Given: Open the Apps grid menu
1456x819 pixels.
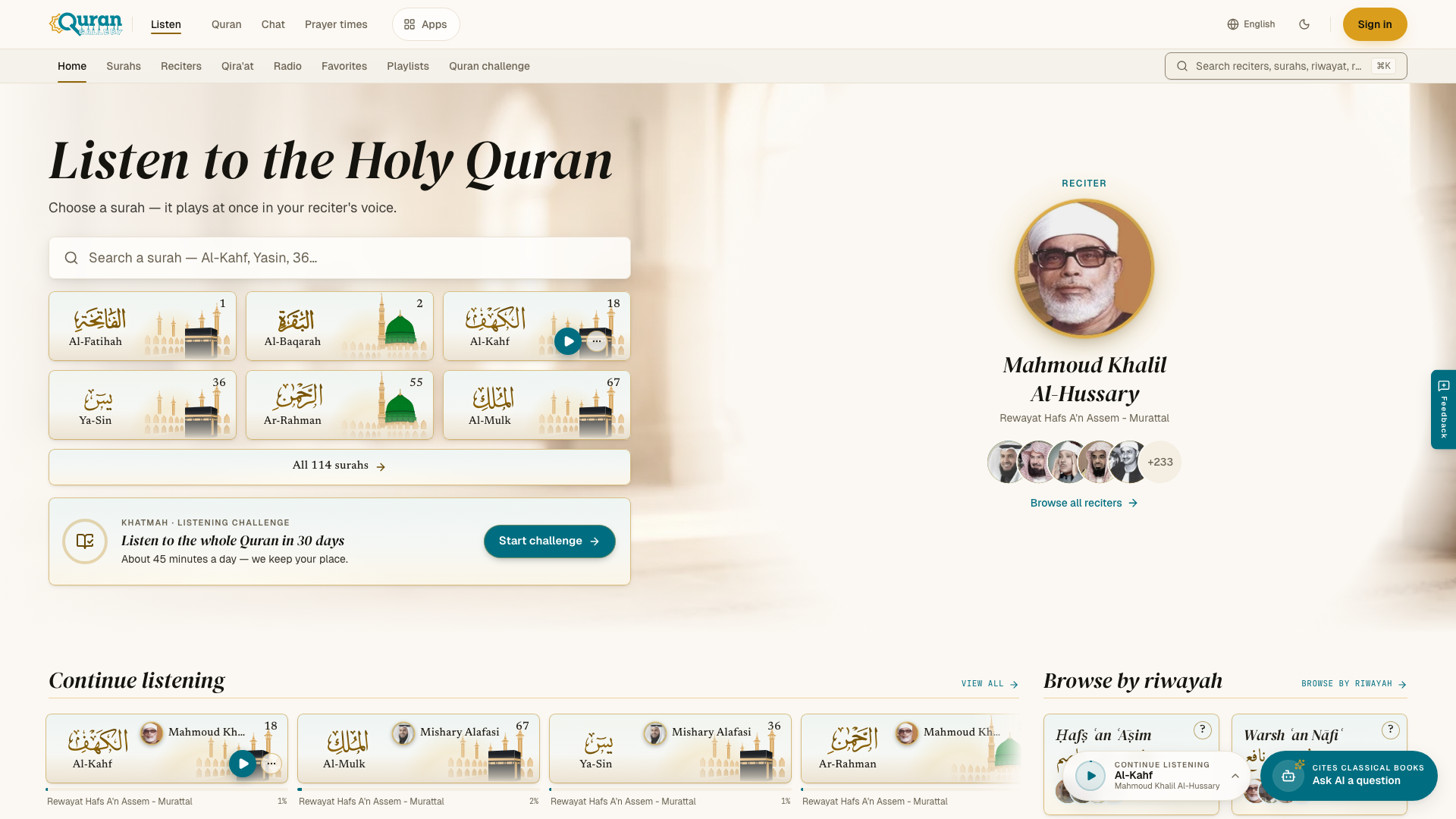Looking at the screenshot, I should (425, 24).
